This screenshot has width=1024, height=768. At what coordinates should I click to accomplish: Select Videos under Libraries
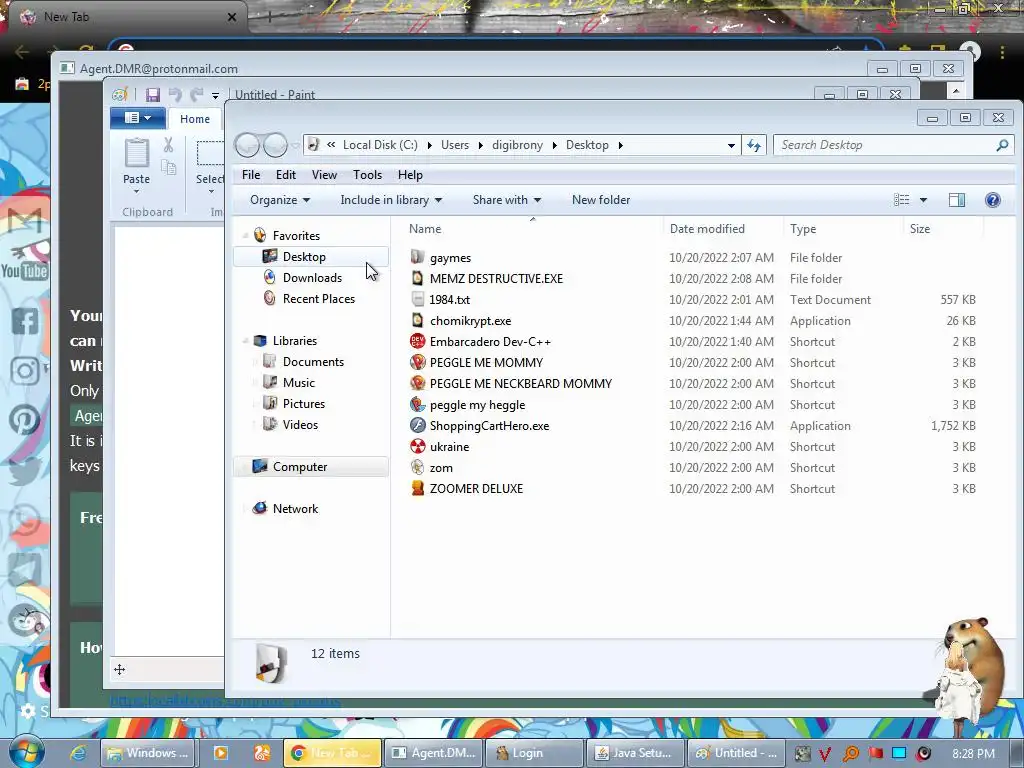300,424
